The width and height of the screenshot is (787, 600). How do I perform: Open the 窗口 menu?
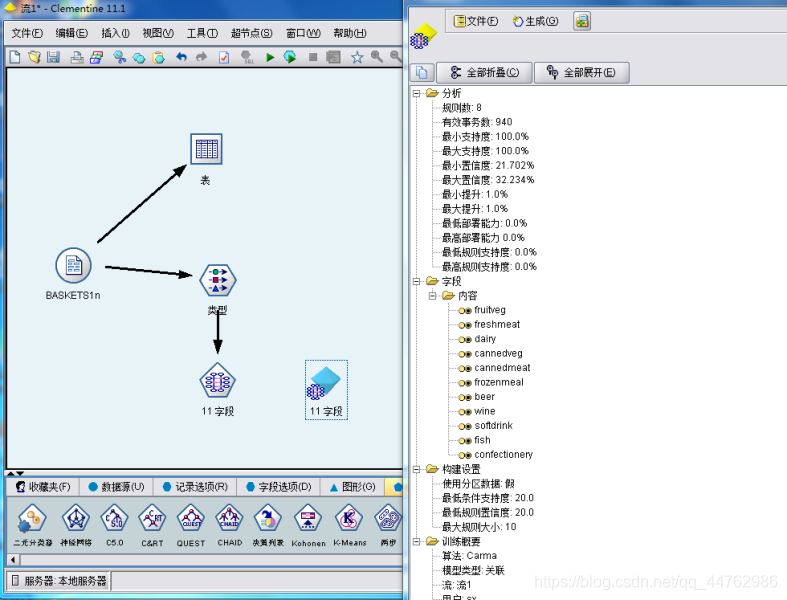[x=303, y=33]
